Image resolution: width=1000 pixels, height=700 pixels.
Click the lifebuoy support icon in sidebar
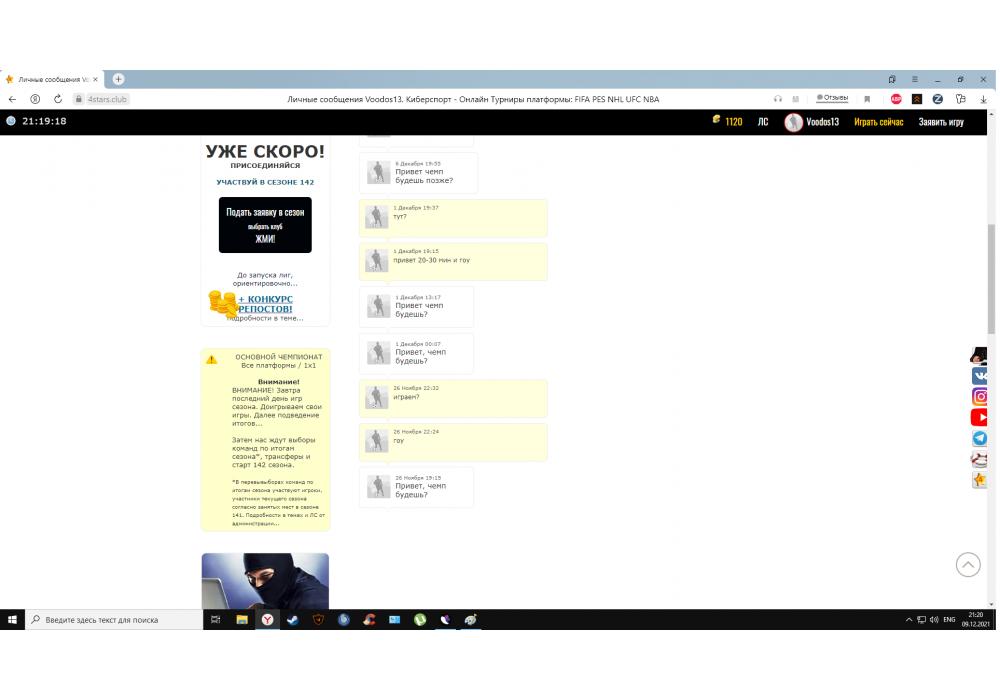(x=979, y=459)
